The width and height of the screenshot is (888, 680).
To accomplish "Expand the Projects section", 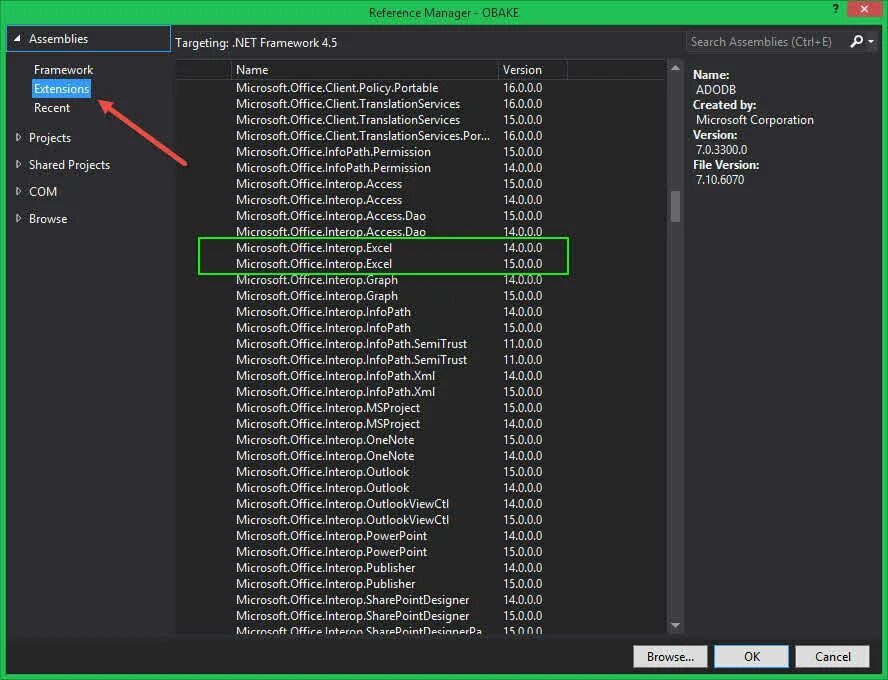I will 18,138.
